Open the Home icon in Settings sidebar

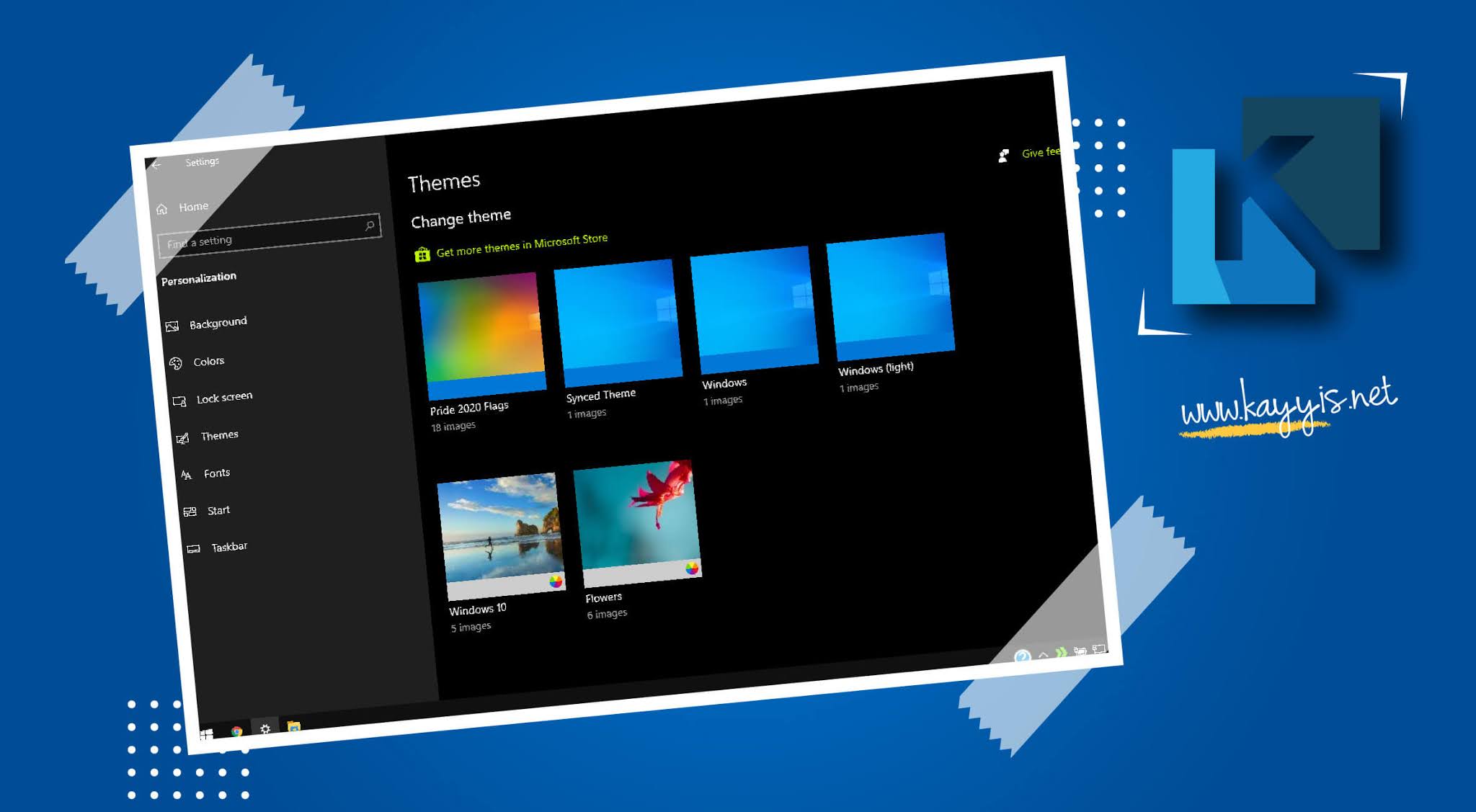162,209
